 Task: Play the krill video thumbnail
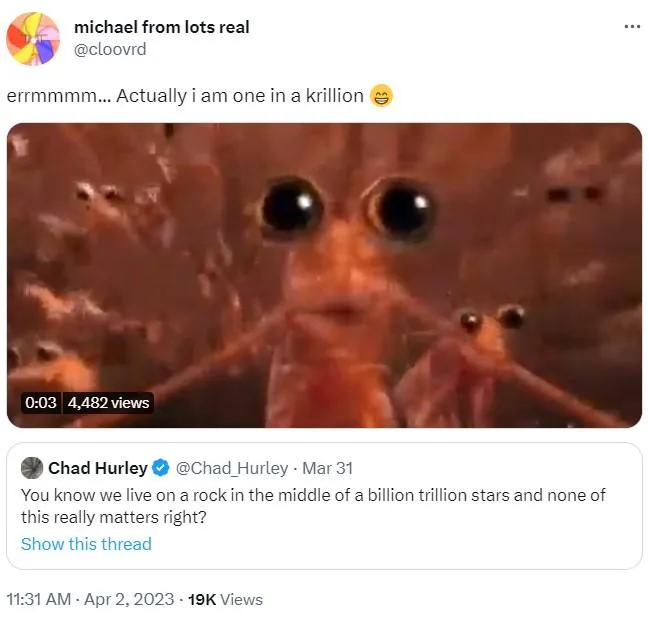point(324,275)
